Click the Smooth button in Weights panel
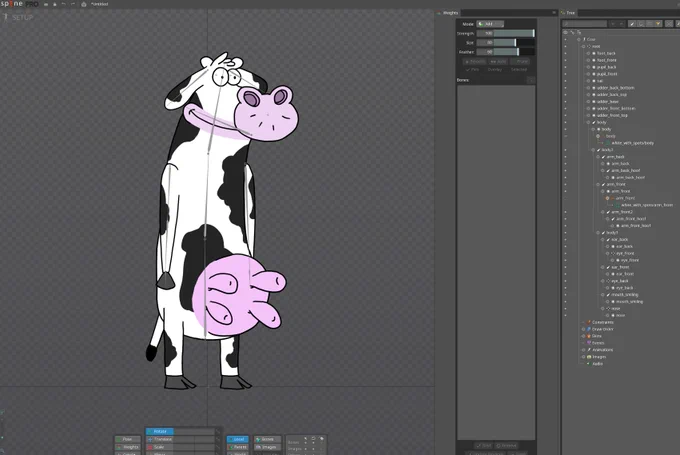 (x=474, y=62)
